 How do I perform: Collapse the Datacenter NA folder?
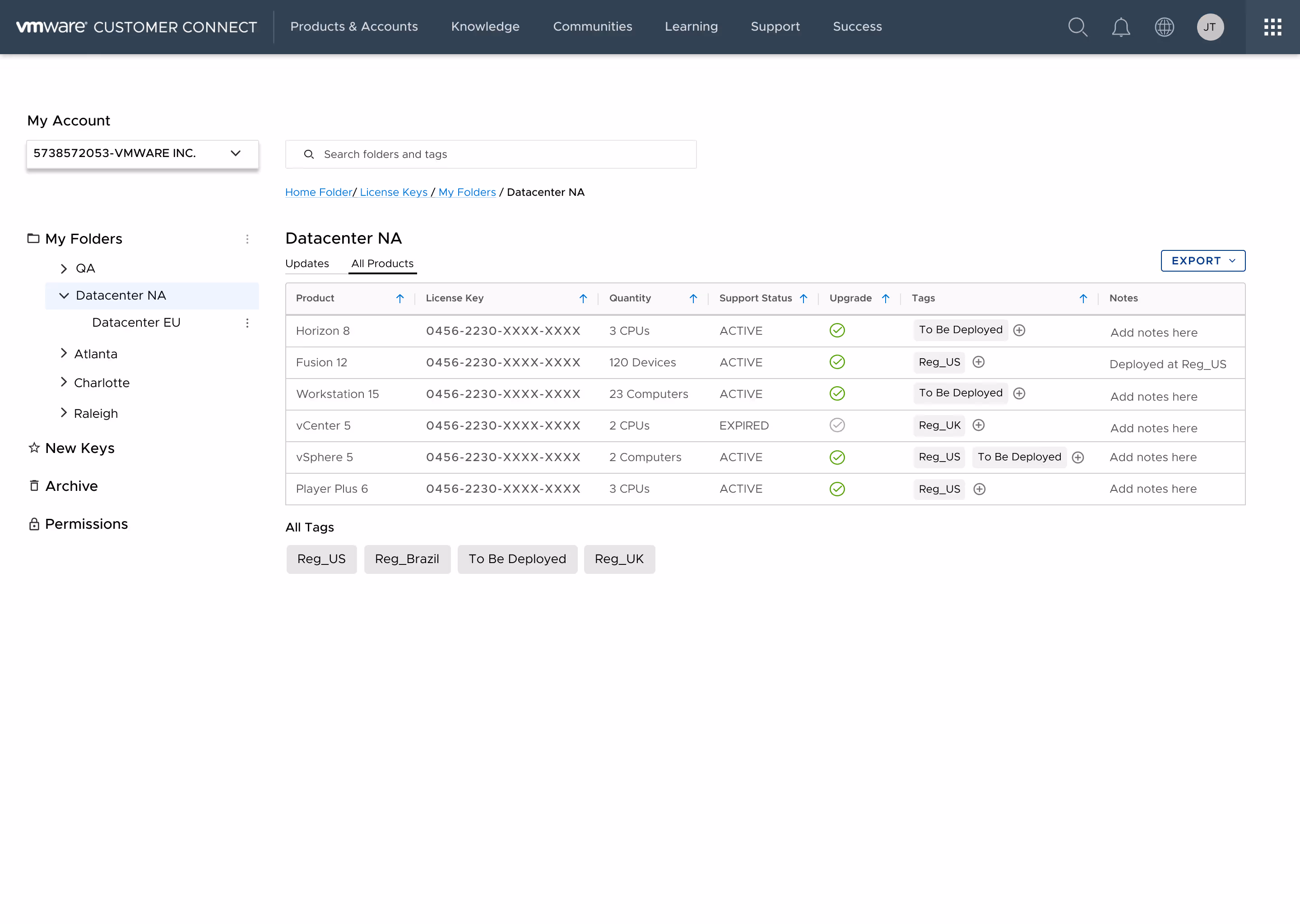pos(64,296)
